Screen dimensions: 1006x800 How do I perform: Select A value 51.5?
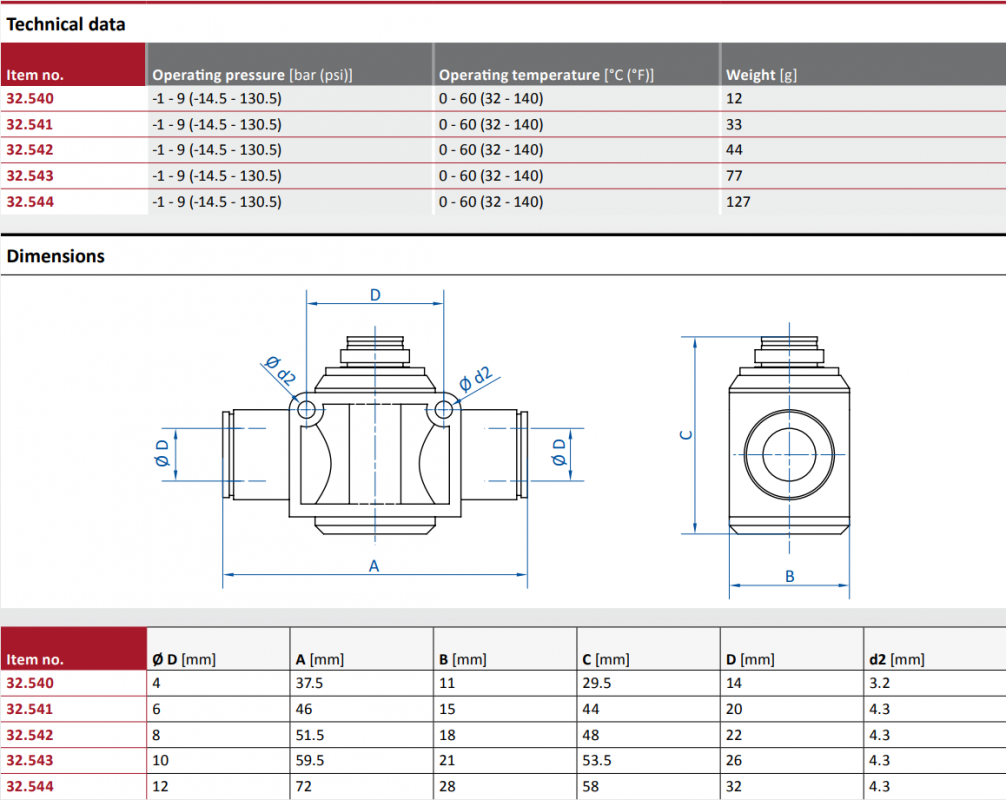tap(310, 735)
